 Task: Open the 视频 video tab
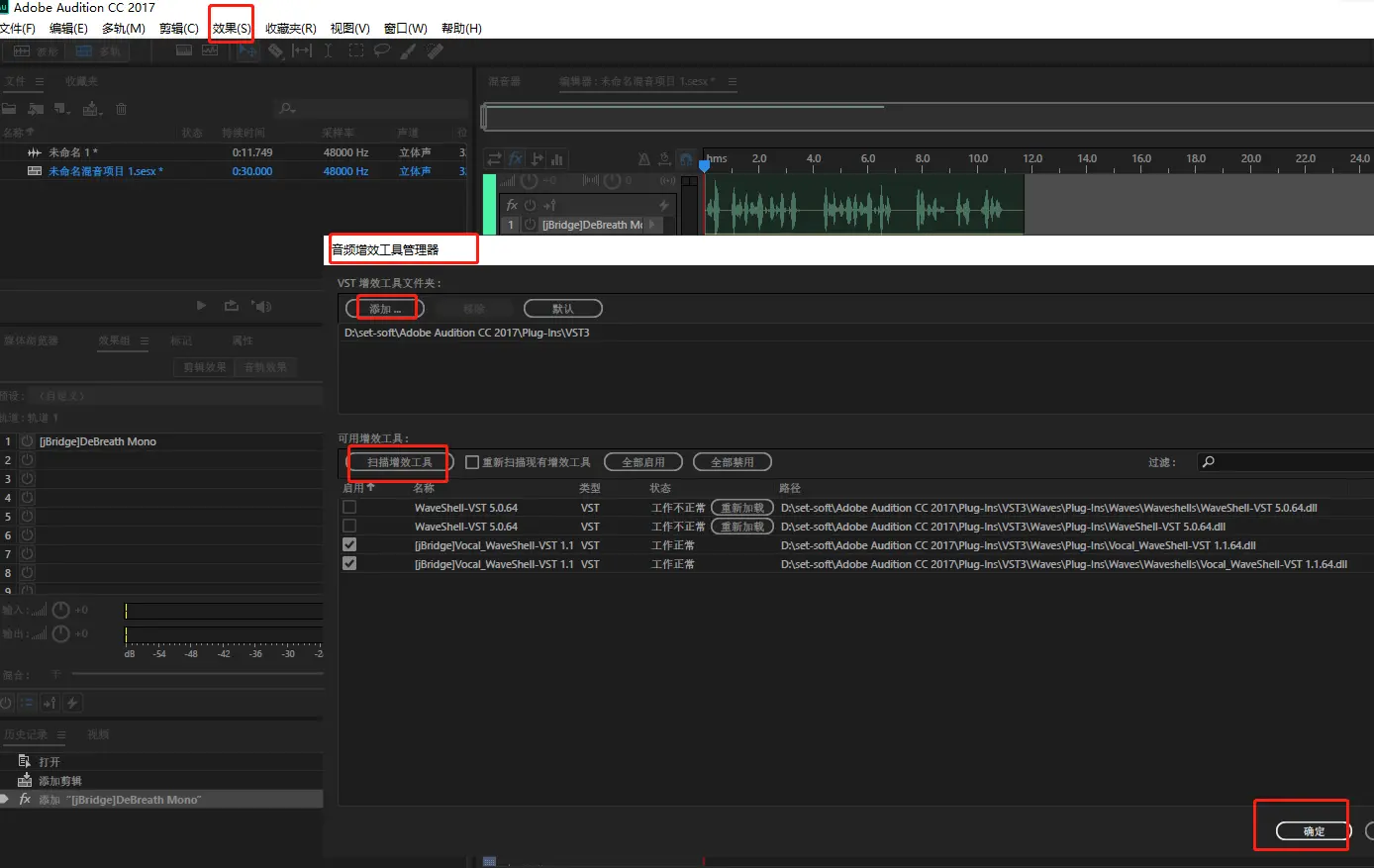(98, 734)
